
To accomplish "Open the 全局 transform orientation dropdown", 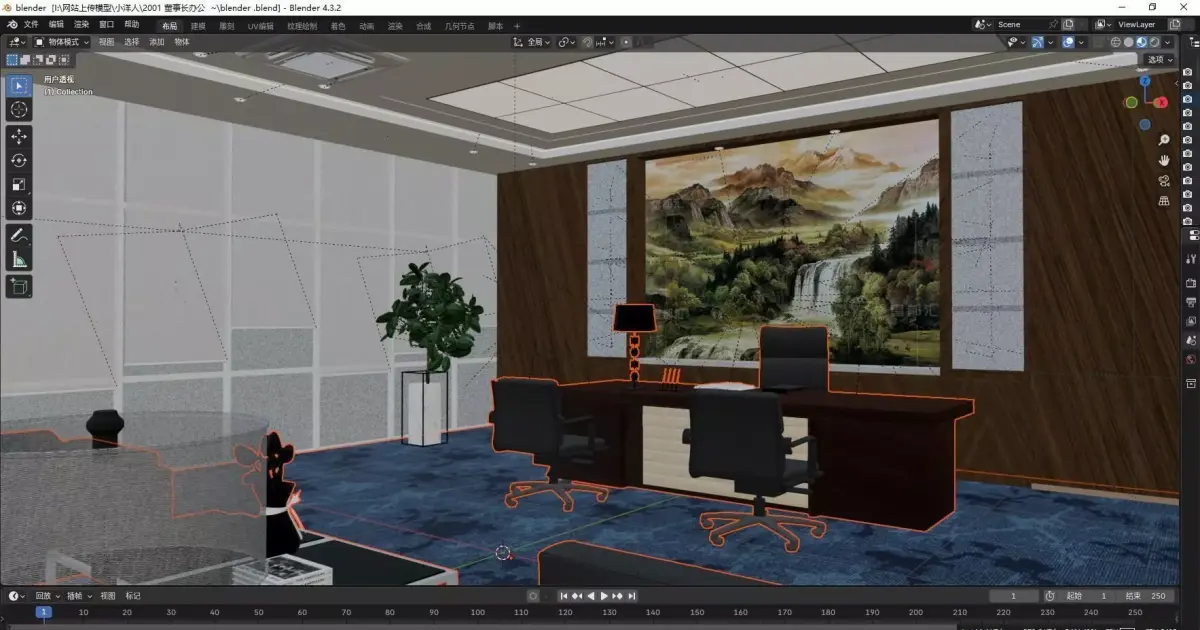I will click(x=532, y=42).
